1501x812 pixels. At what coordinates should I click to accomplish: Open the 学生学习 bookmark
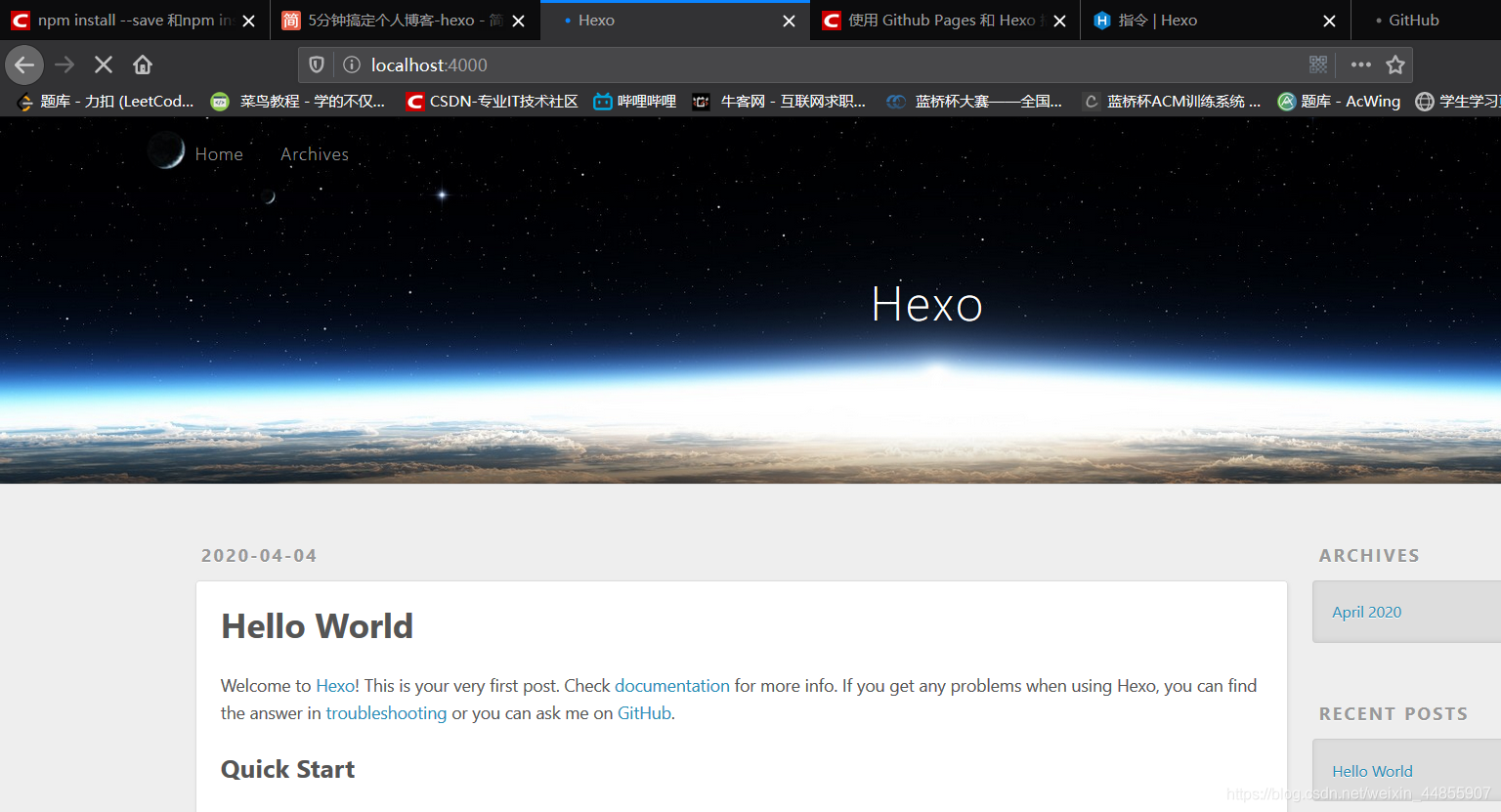pos(1457,102)
